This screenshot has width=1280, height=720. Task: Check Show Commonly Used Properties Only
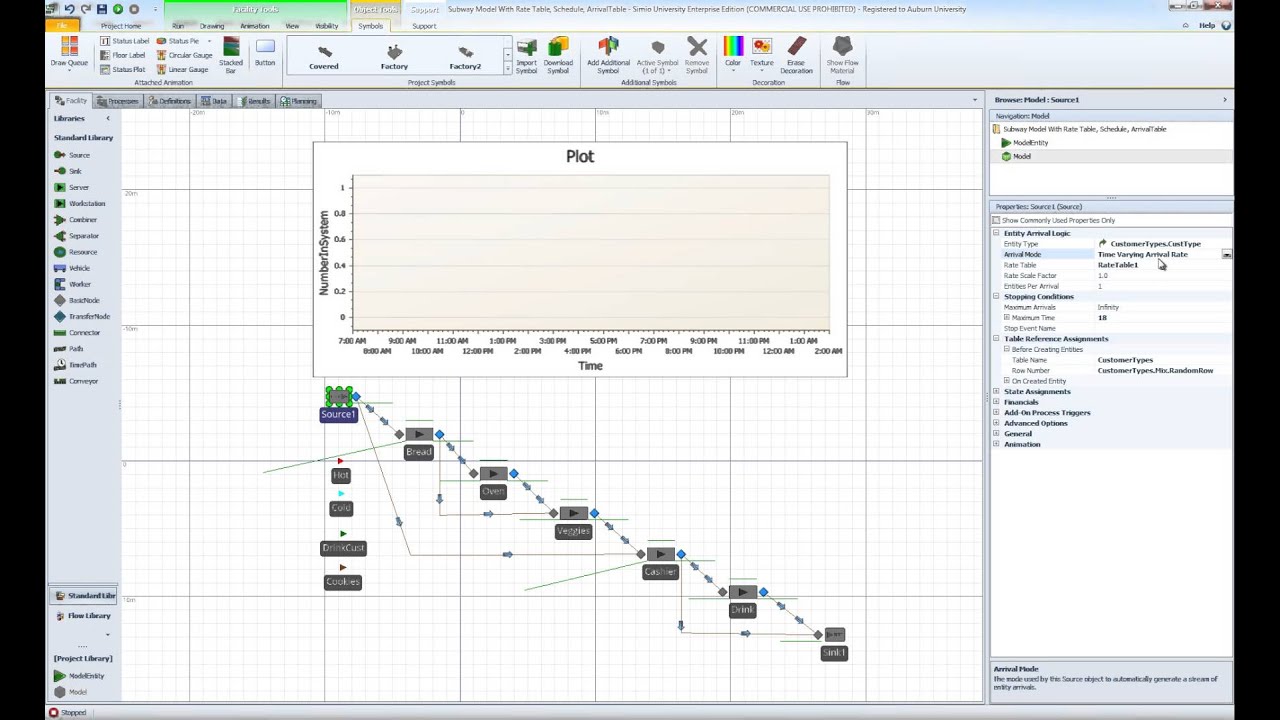[996, 220]
